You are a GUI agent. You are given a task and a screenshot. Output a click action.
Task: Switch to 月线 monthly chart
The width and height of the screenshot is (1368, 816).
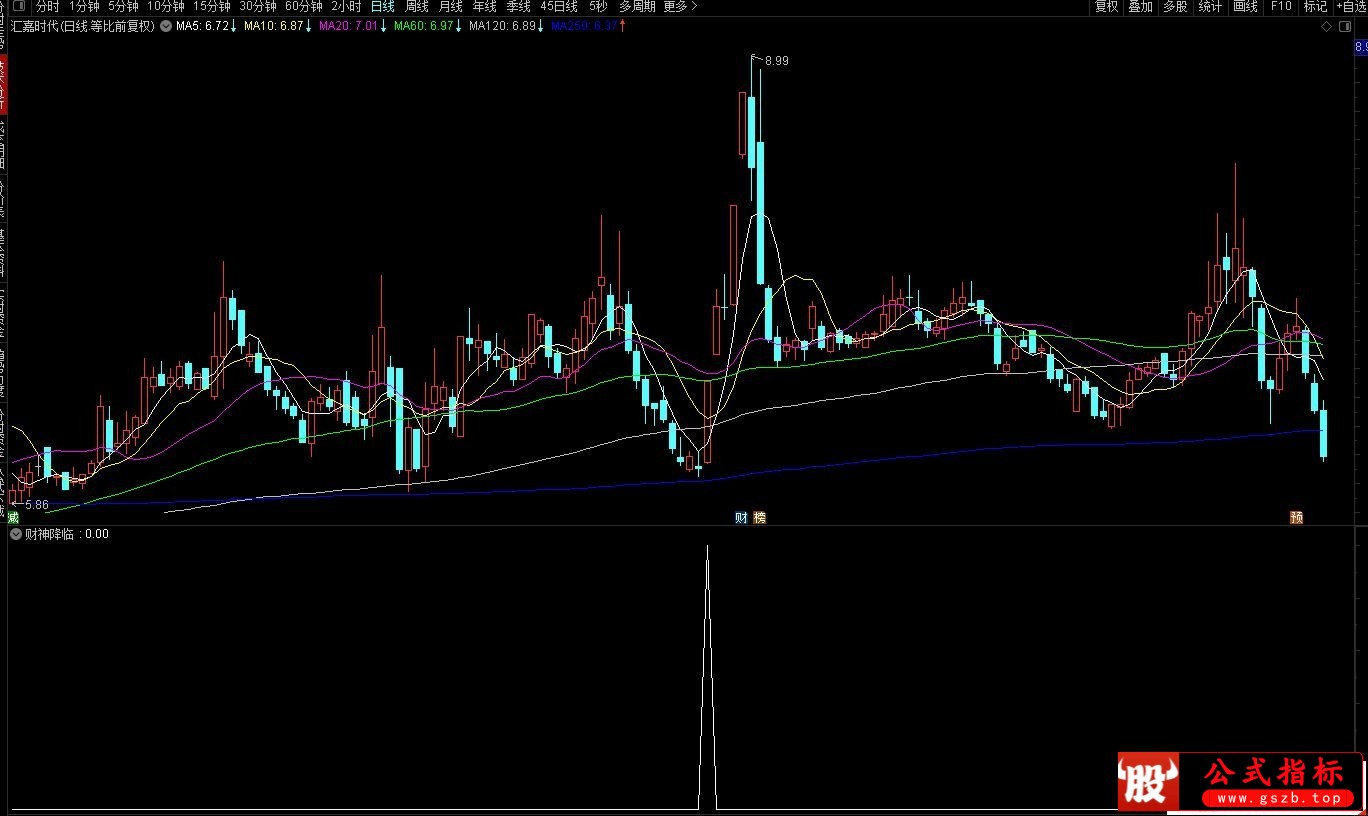click(x=450, y=6)
